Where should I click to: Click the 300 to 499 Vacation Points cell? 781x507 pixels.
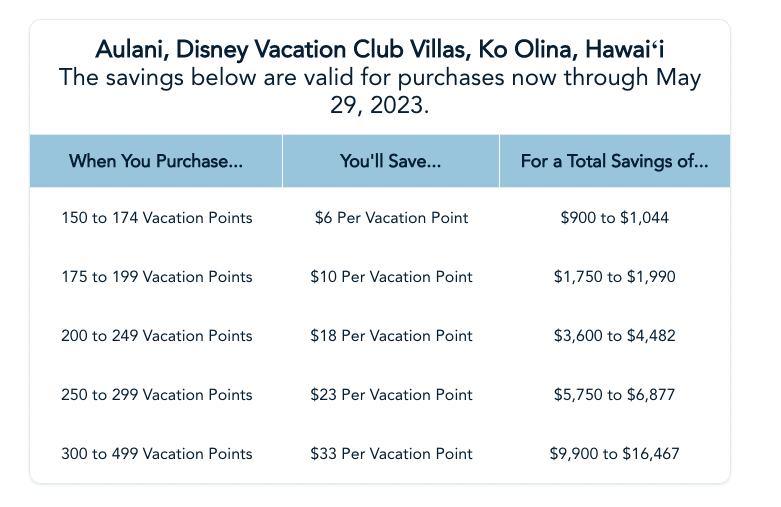point(156,454)
